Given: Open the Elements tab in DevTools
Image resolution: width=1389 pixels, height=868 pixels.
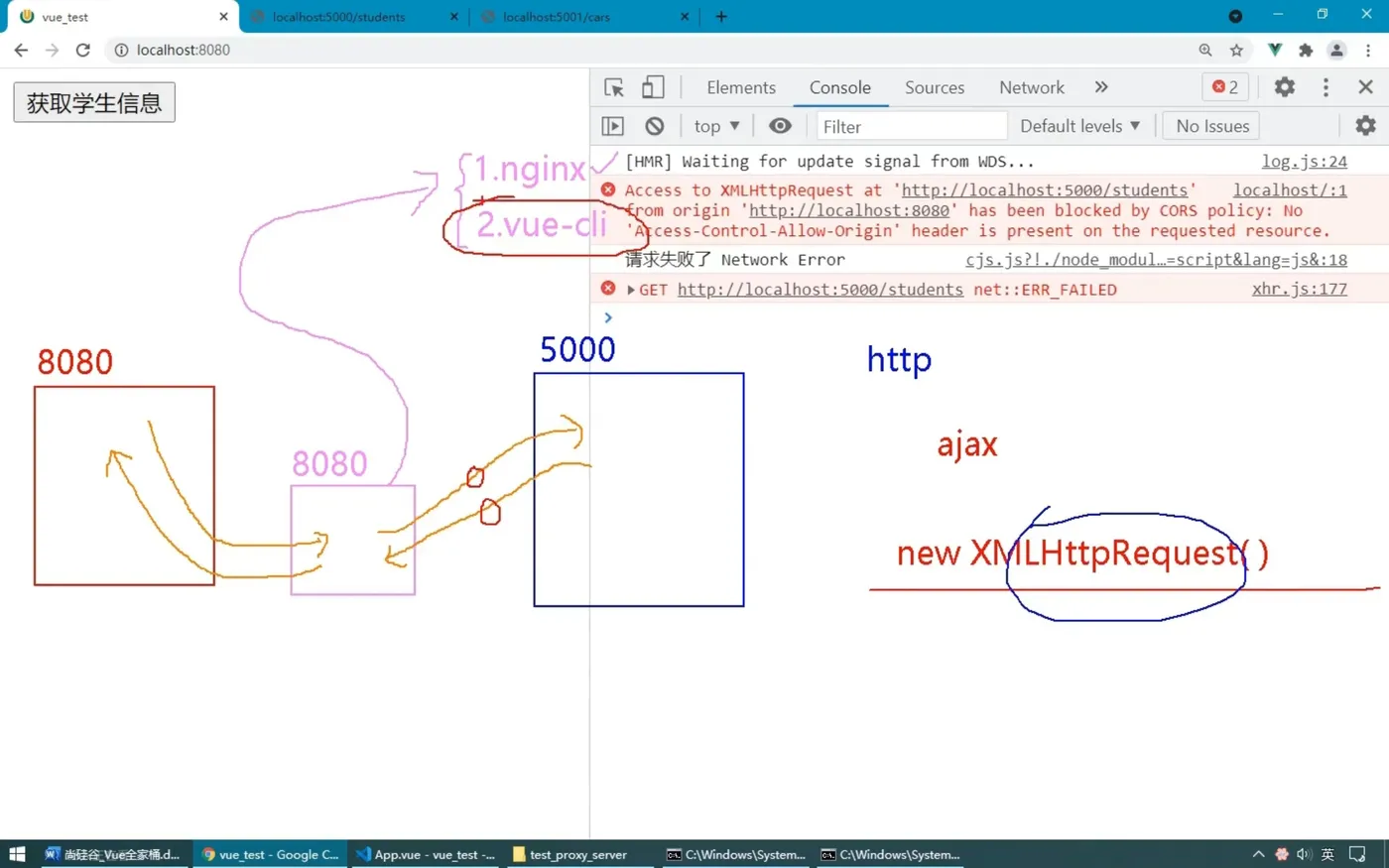Looking at the screenshot, I should tap(741, 87).
